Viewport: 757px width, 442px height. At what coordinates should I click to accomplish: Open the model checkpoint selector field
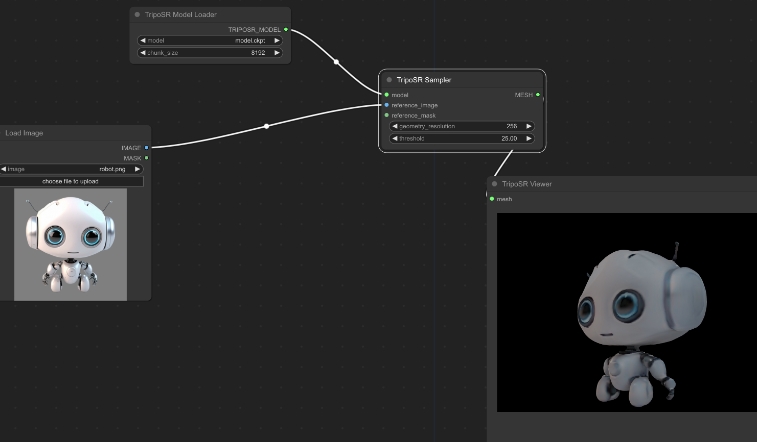coord(210,41)
